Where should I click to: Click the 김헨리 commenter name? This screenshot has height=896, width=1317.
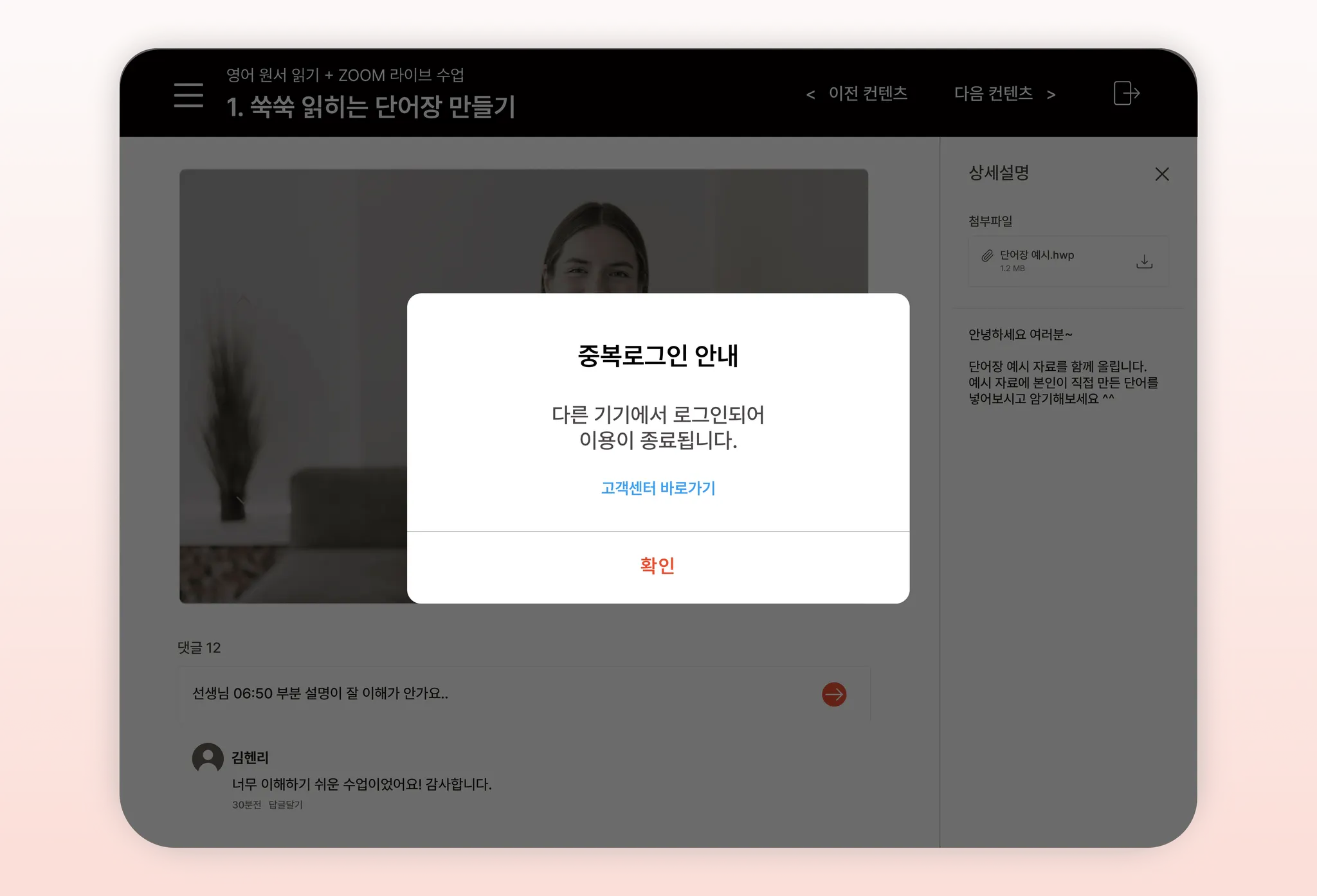pos(250,758)
